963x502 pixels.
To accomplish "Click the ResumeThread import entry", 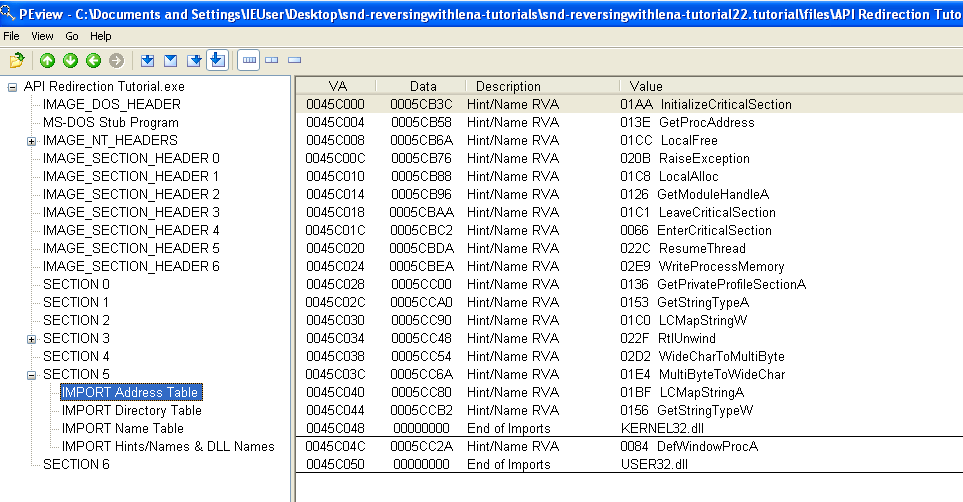I will click(630, 248).
